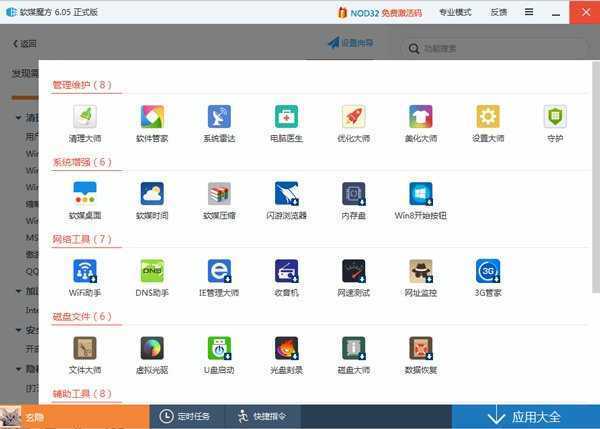The width and height of the screenshot is (600, 429).
Task: Open IE管理大师 icon
Action: [219, 271]
